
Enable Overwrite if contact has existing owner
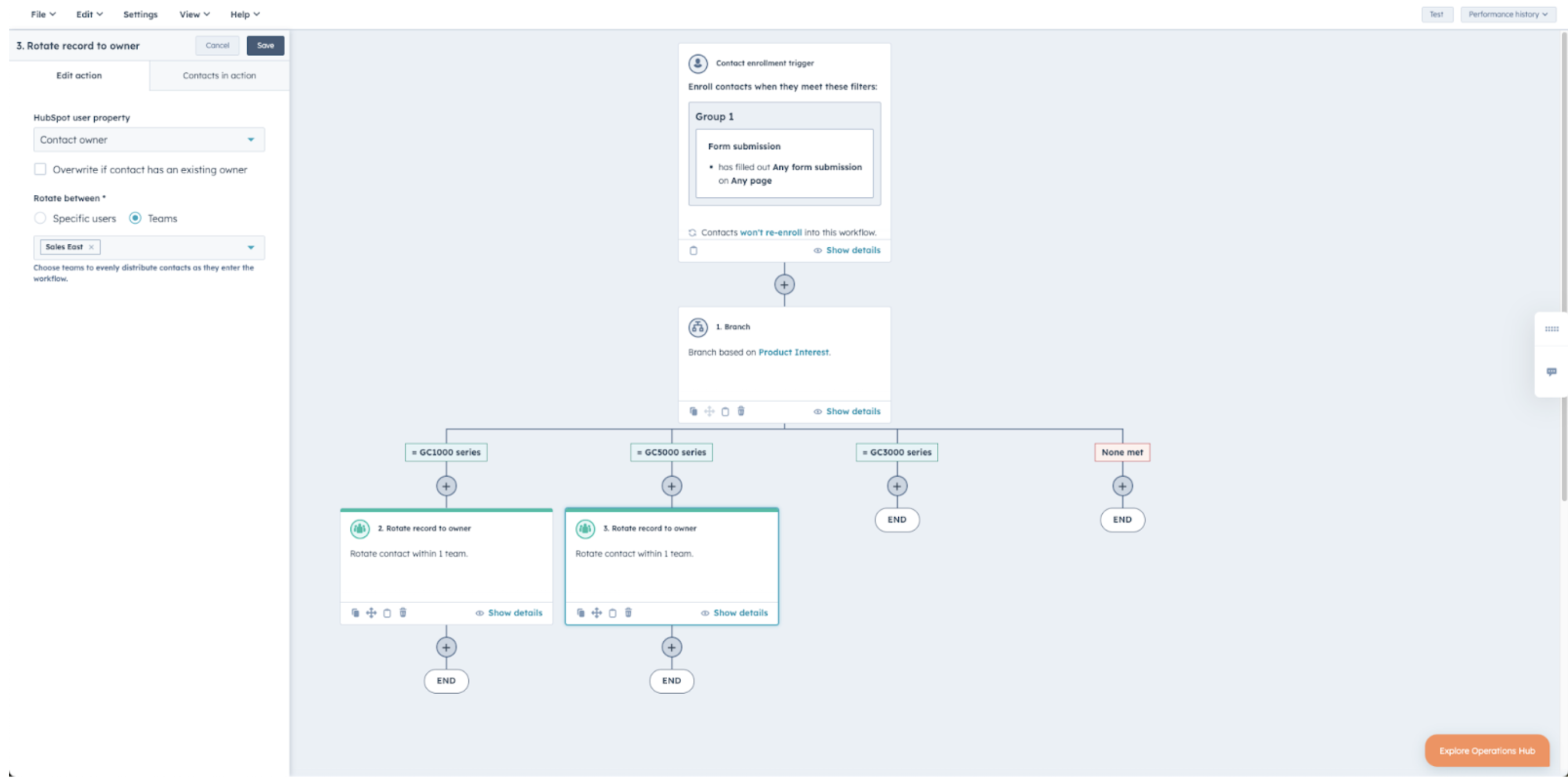40,169
